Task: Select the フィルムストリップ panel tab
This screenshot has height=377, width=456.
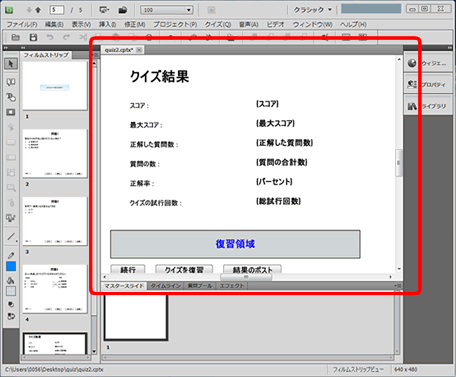Action: pos(46,55)
